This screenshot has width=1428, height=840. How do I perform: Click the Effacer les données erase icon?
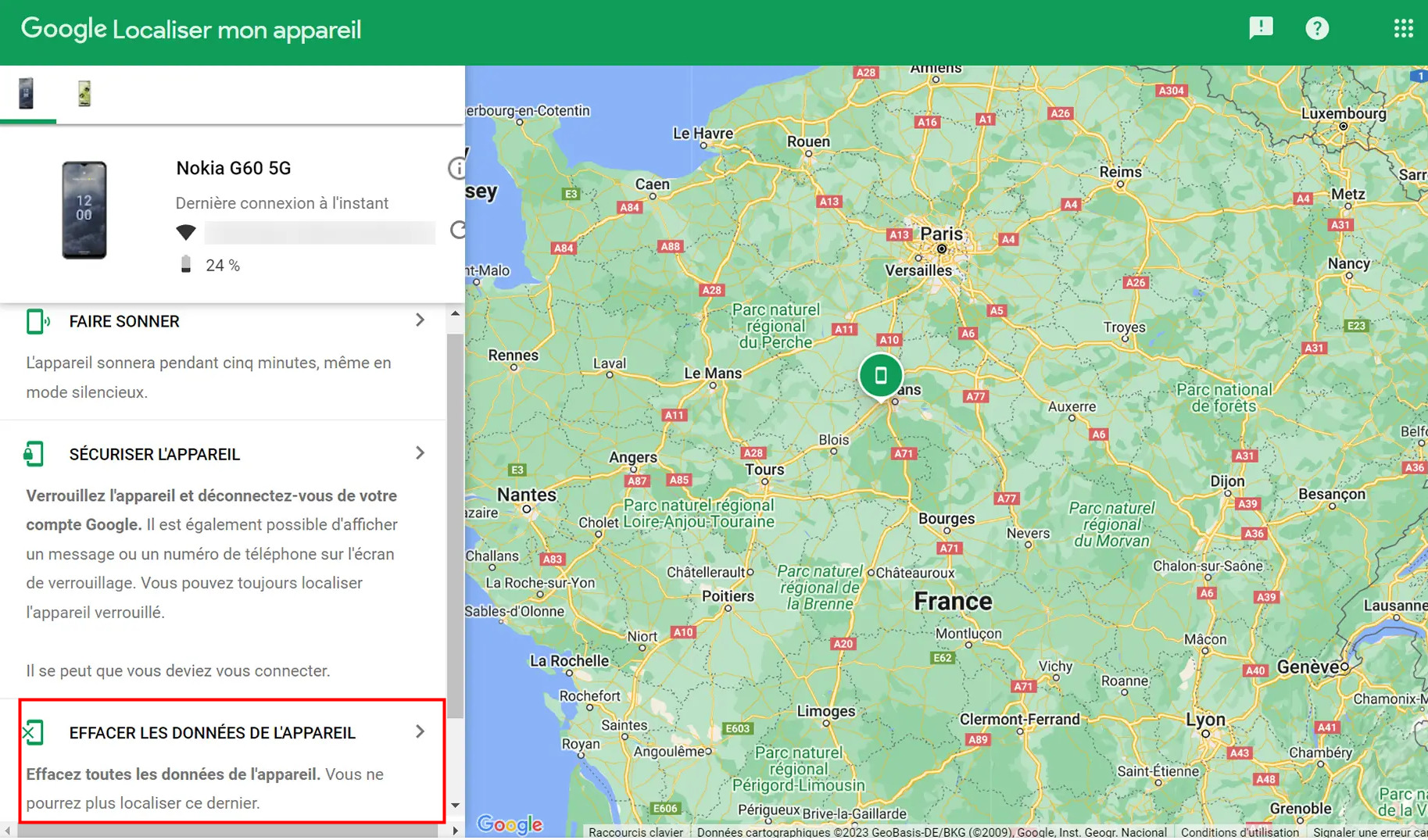pos(33,732)
